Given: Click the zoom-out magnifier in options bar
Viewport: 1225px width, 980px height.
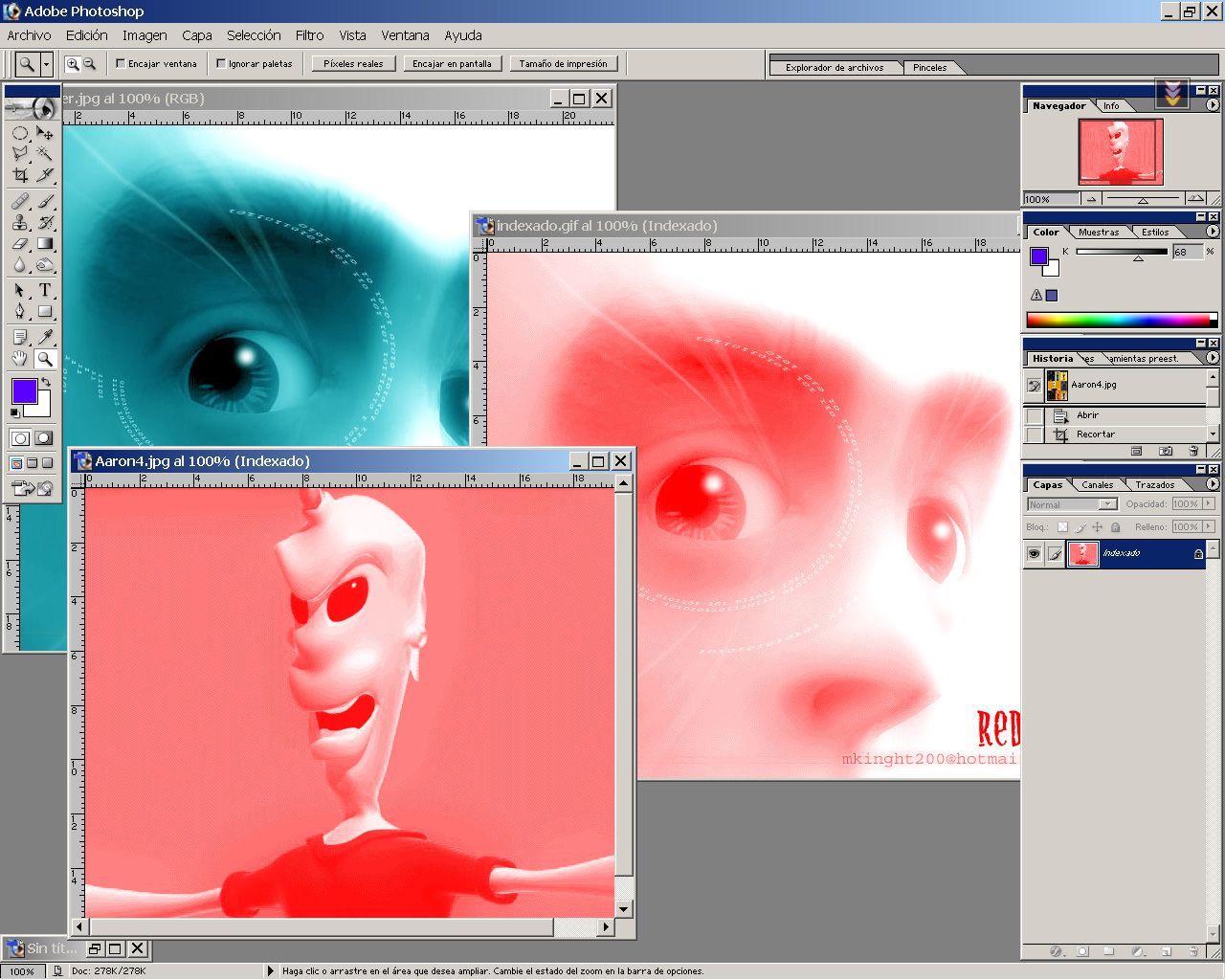Looking at the screenshot, I should tap(89, 64).
